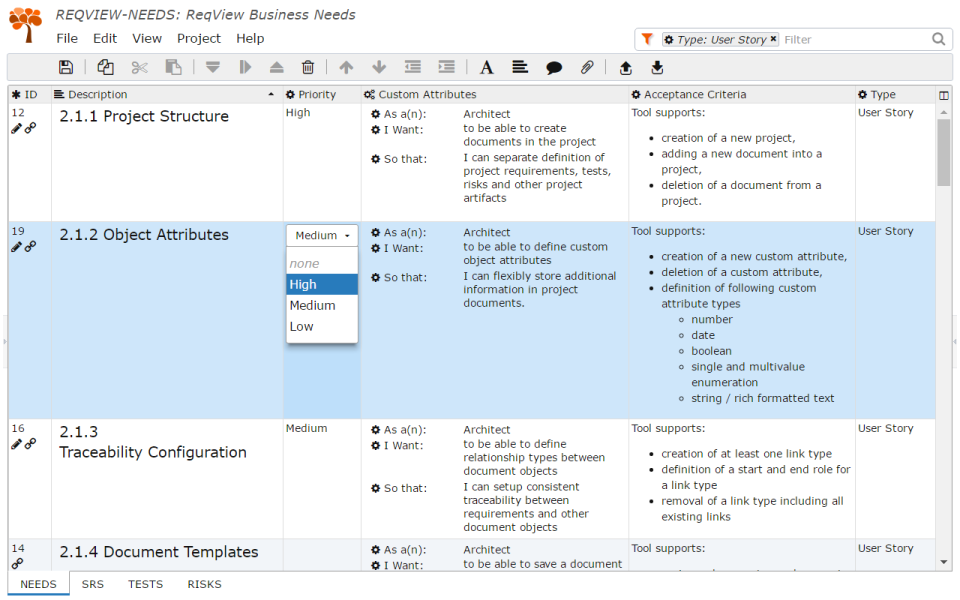
Task: Click the Save document icon
Action: tap(66, 67)
